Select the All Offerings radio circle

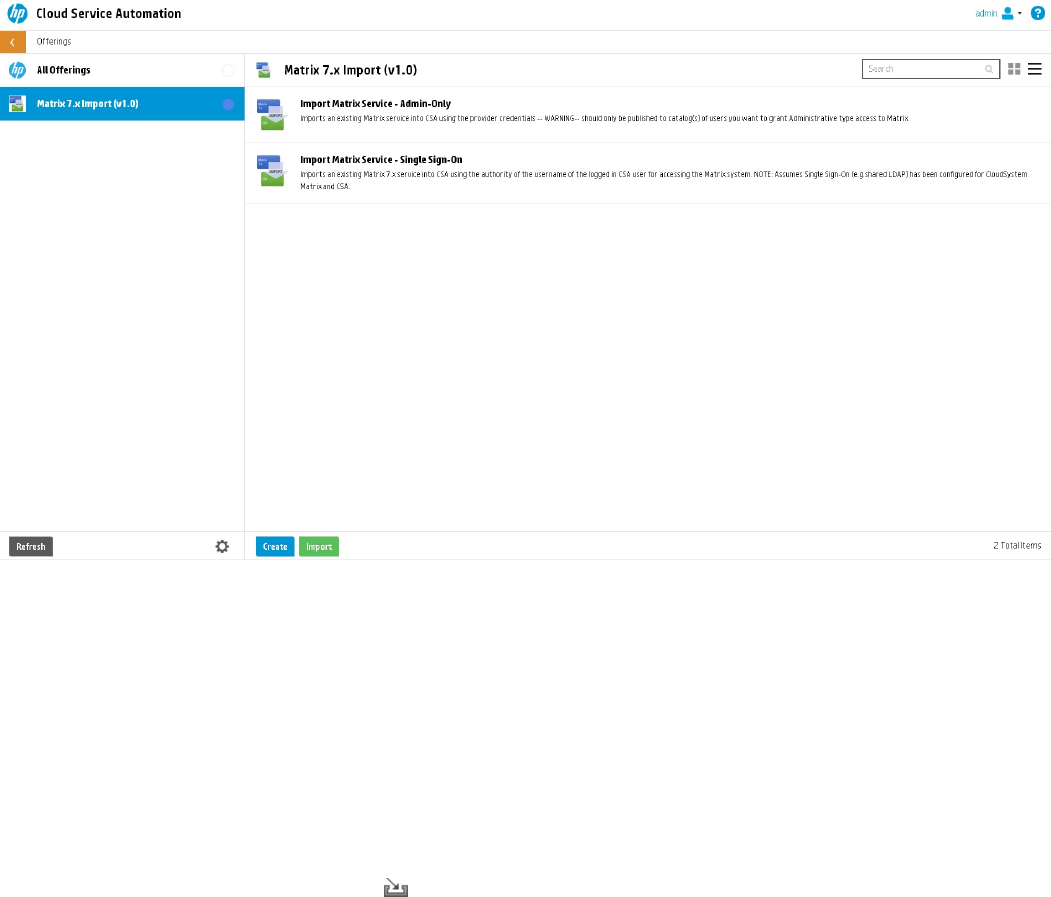click(228, 70)
